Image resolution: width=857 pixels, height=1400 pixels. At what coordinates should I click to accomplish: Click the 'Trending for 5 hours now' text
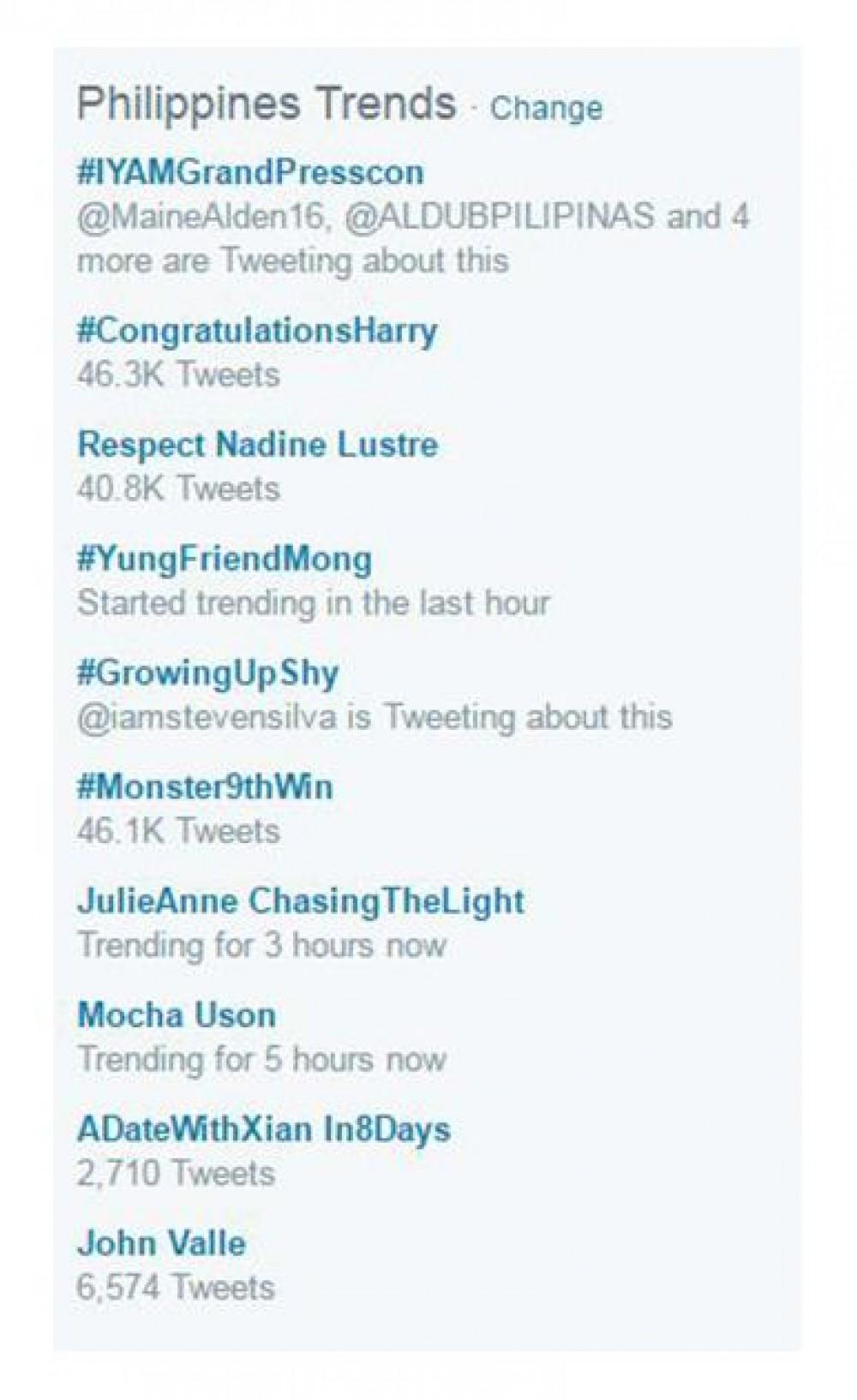click(261, 1059)
